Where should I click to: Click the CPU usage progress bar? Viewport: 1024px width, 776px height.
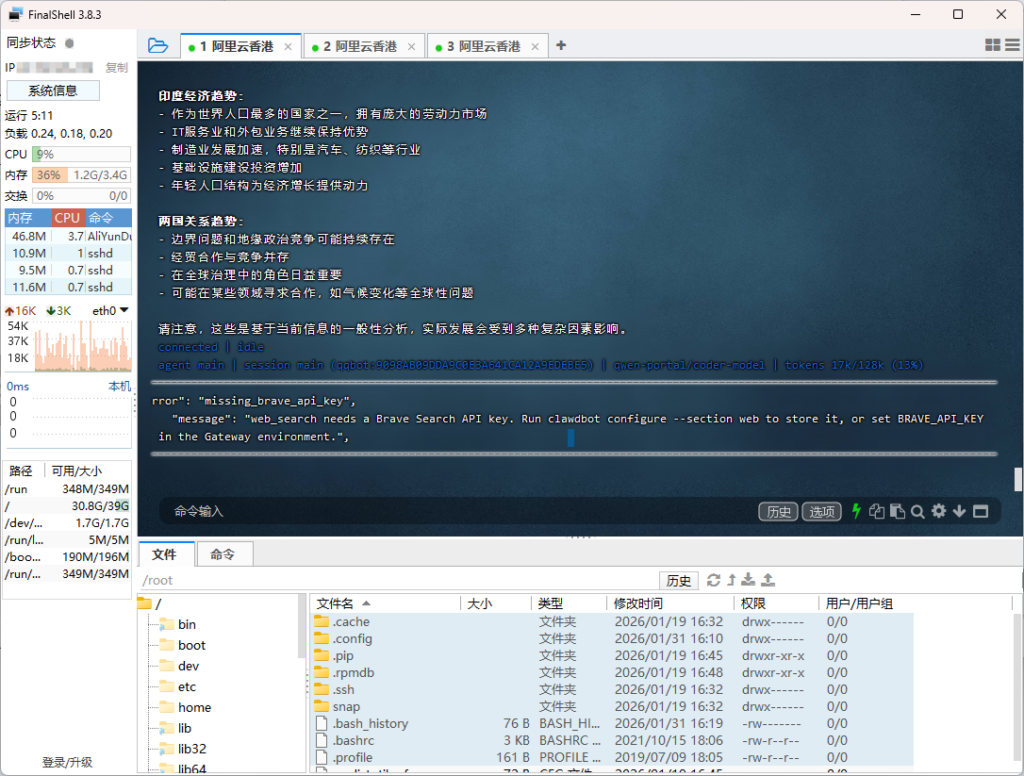(x=81, y=154)
